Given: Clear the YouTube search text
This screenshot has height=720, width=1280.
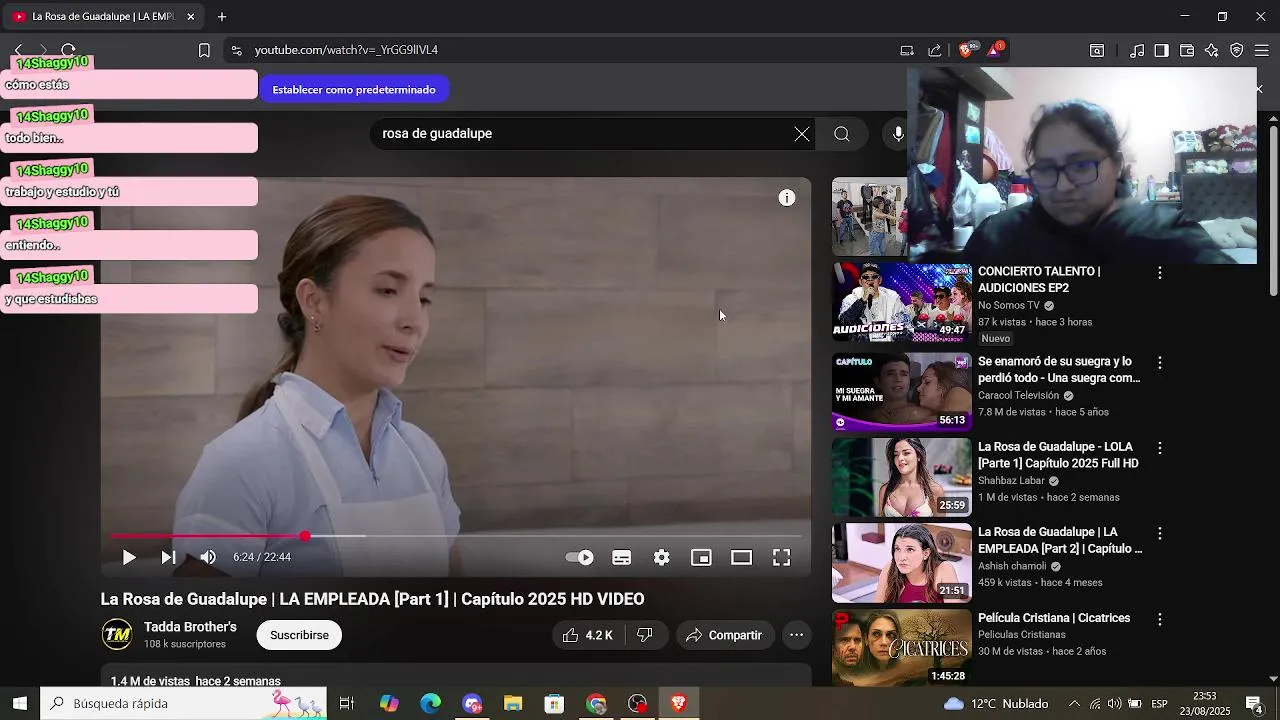Looking at the screenshot, I should [x=802, y=134].
